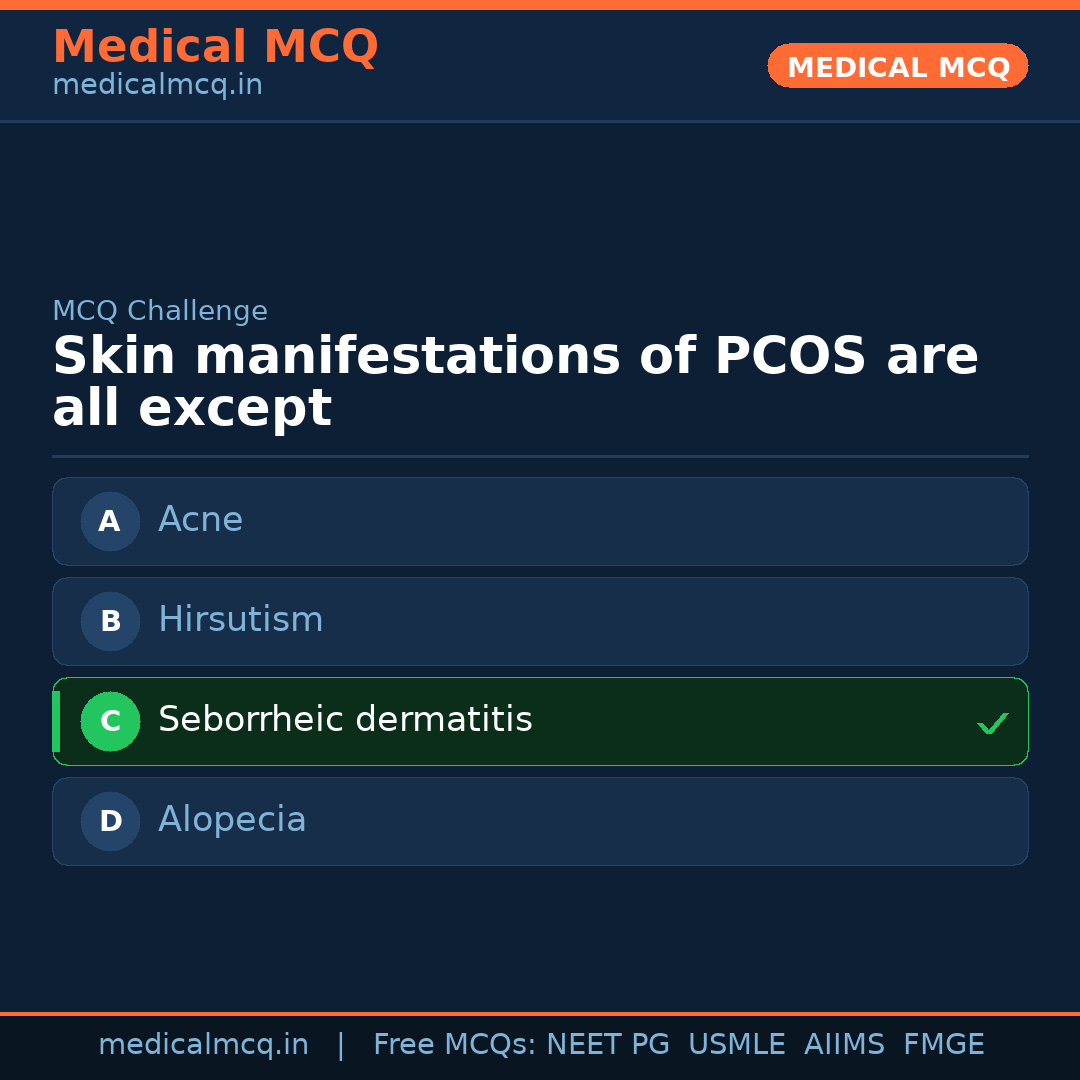
Task: Click the green bar left of option C
Action: [x=56, y=721]
